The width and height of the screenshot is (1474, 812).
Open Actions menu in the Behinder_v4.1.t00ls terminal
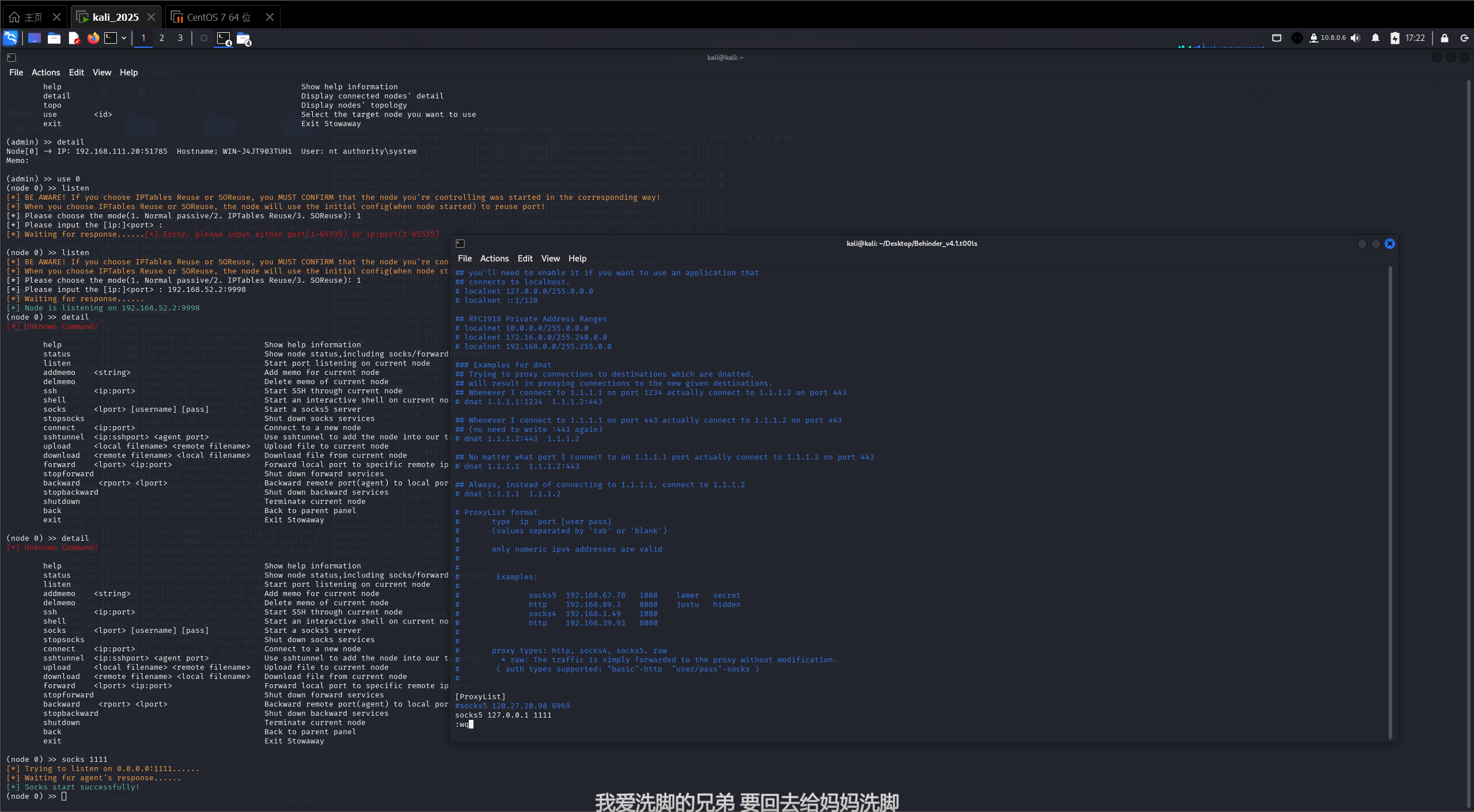(494, 259)
